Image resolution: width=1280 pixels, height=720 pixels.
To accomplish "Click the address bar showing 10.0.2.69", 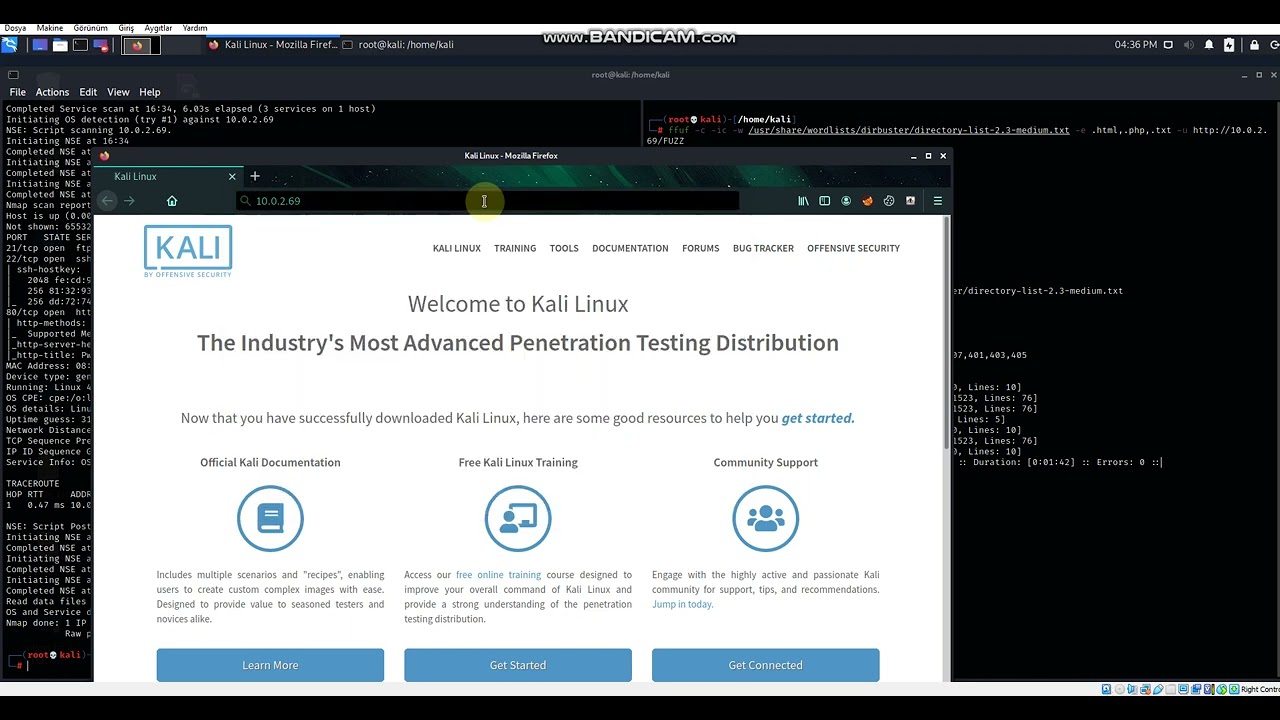I will pyautogui.click(x=487, y=201).
